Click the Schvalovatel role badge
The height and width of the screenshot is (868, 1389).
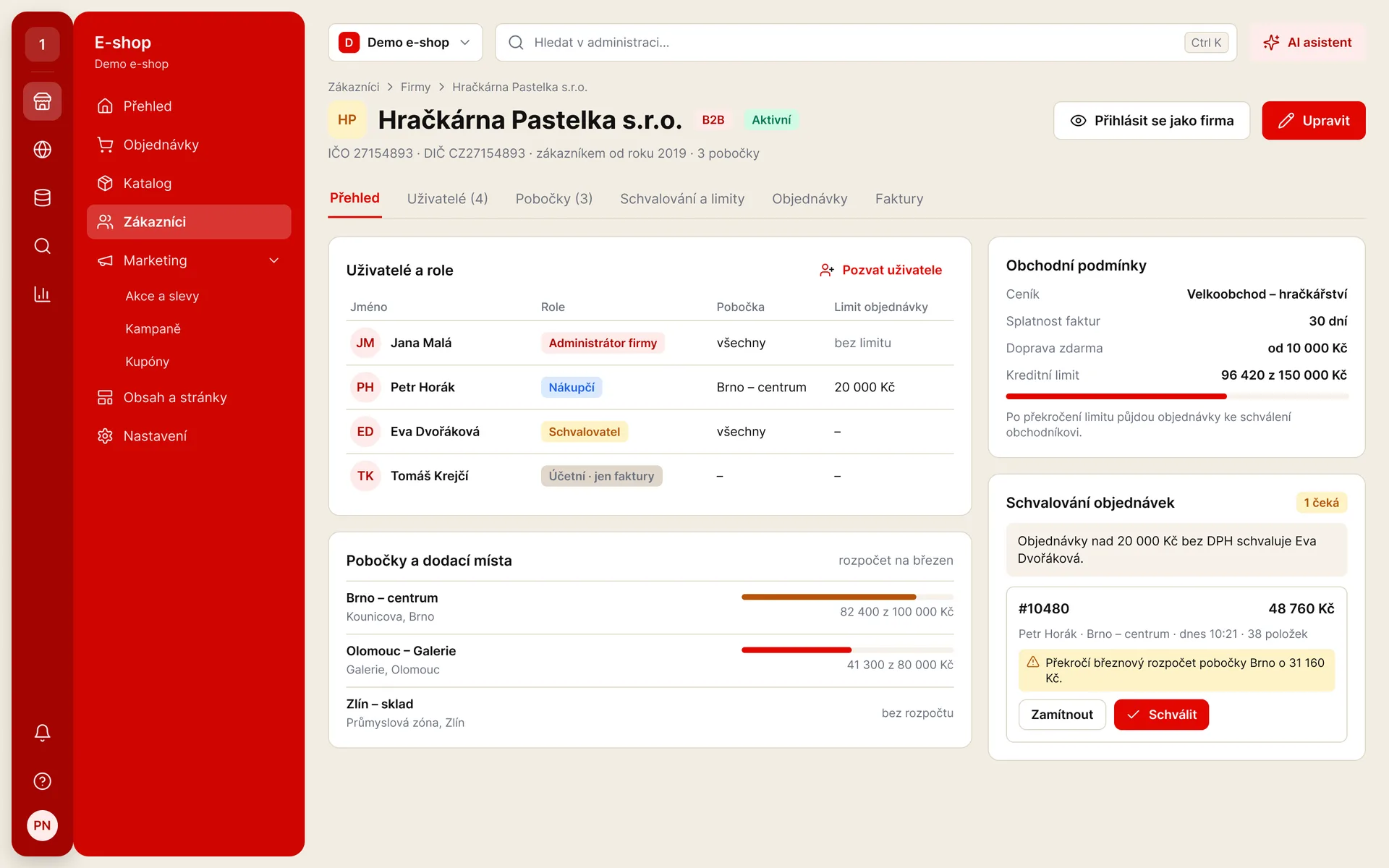point(584,432)
